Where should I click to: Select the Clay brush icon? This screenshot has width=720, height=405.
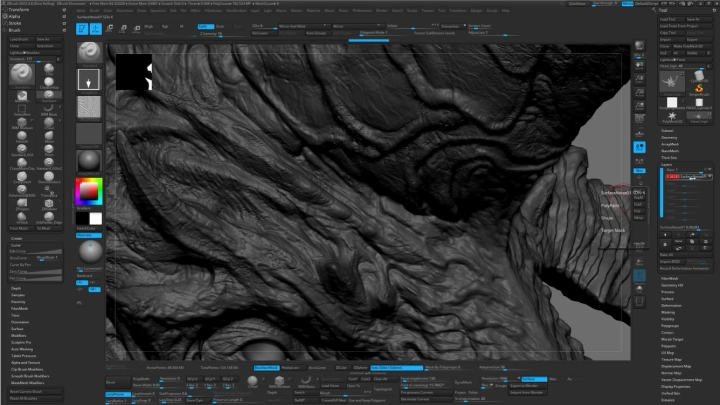click(49, 69)
